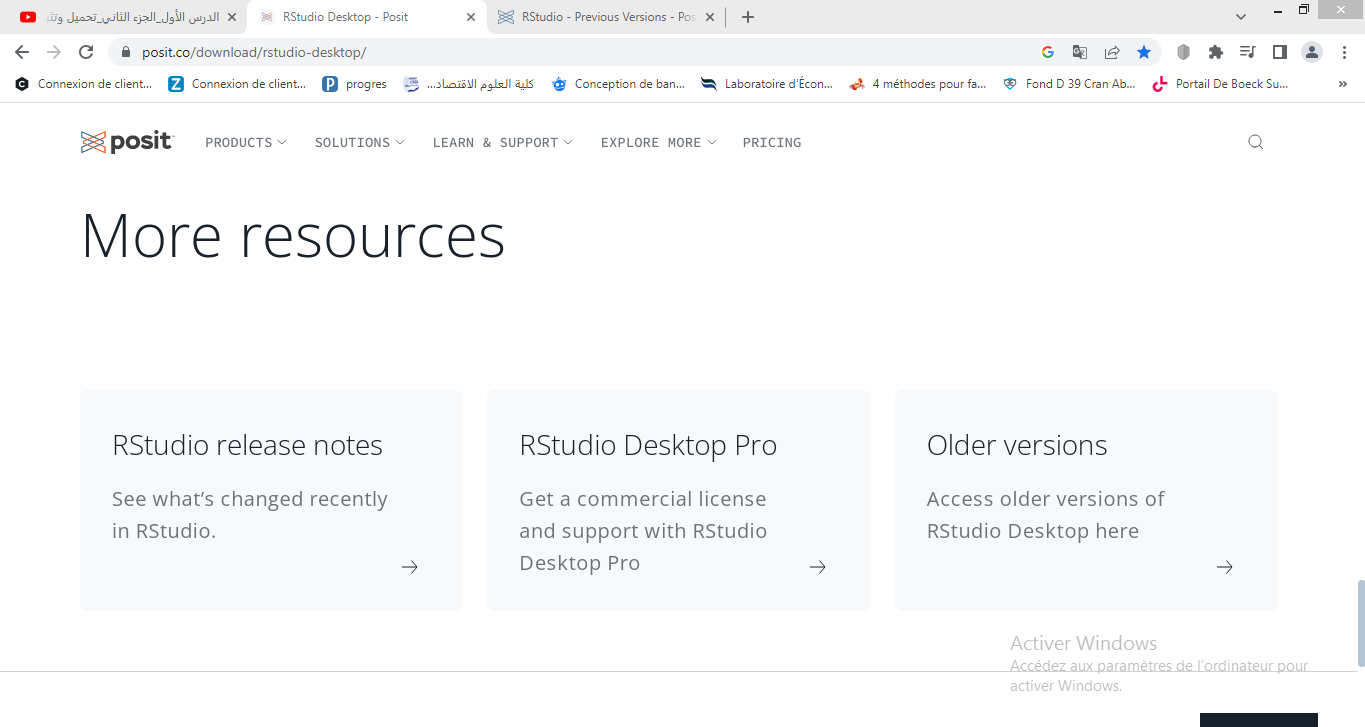
Task: Toggle the browser side panel
Action: 1279,52
